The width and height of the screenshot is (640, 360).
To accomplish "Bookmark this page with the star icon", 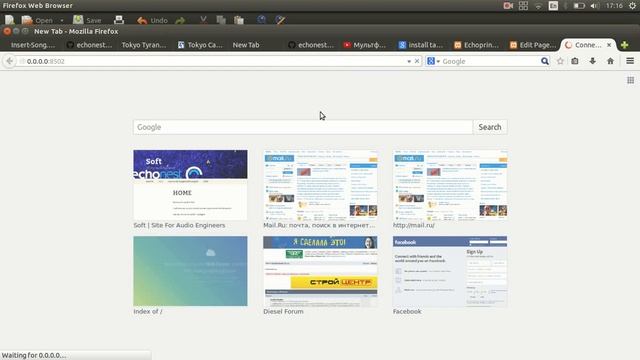I will pyautogui.click(x=560, y=61).
